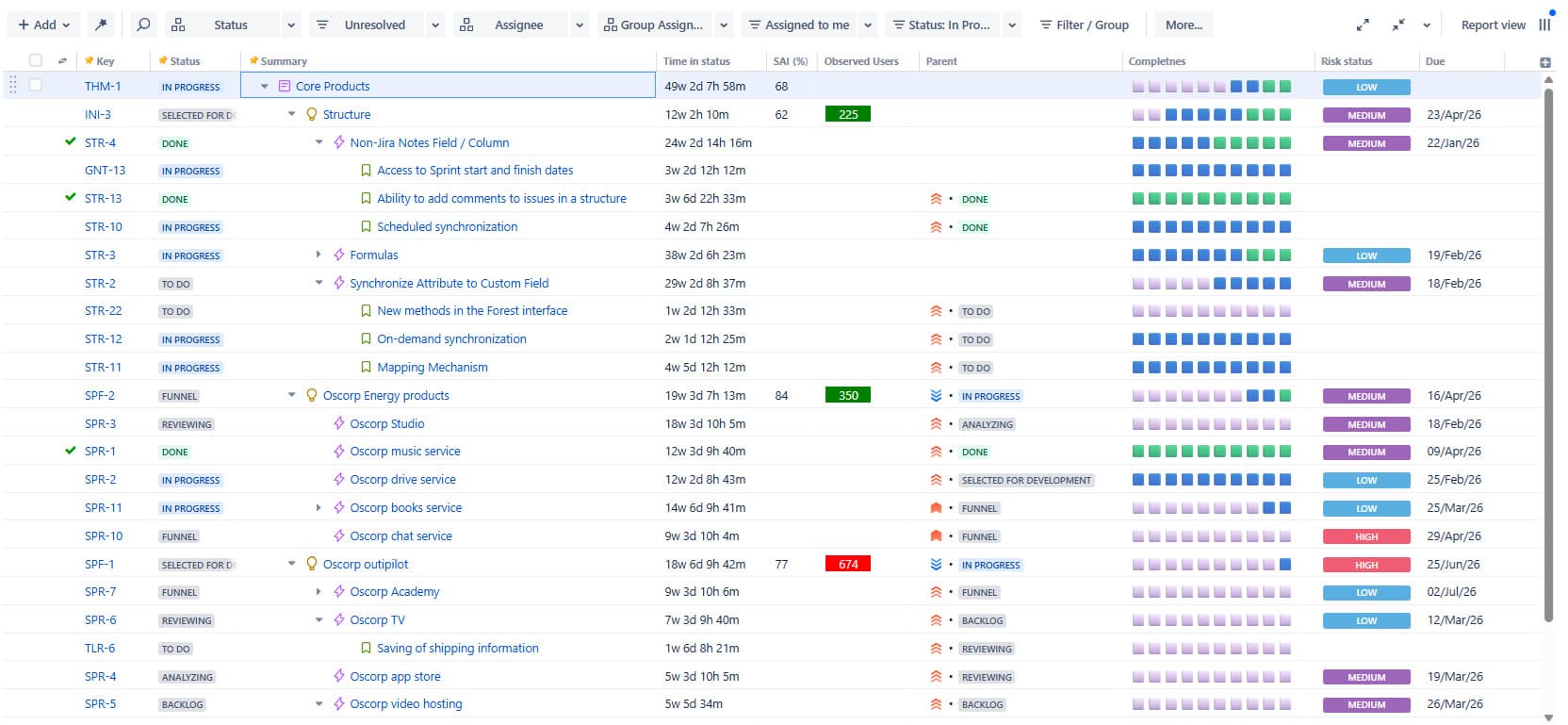Click the highest priority icon in the STR-13 row
Image resolution: width=1568 pixels, height=725 pixels.
pos(936,199)
